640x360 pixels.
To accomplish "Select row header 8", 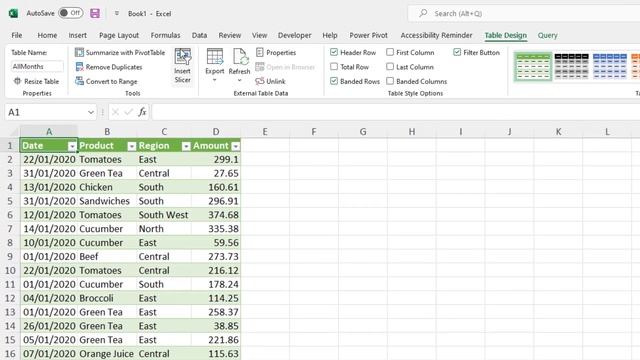I will point(10,243).
